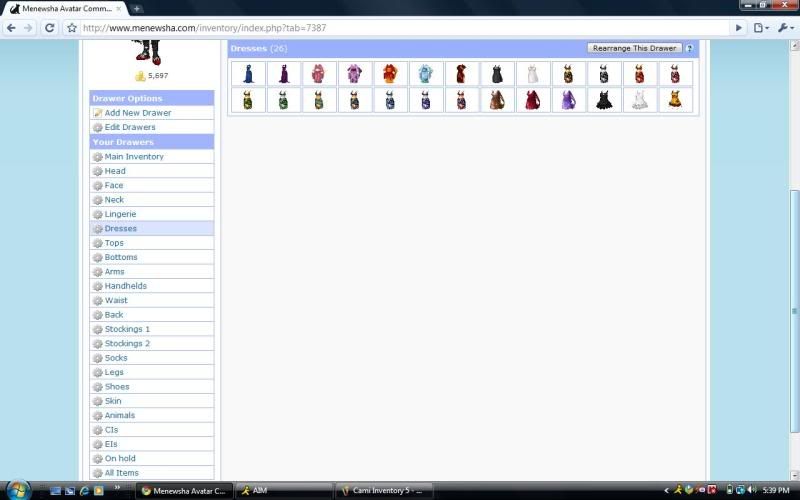The height and width of the screenshot is (500, 800).
Task: Choose the yellow-gold dress item
Action: pos(676,100)
